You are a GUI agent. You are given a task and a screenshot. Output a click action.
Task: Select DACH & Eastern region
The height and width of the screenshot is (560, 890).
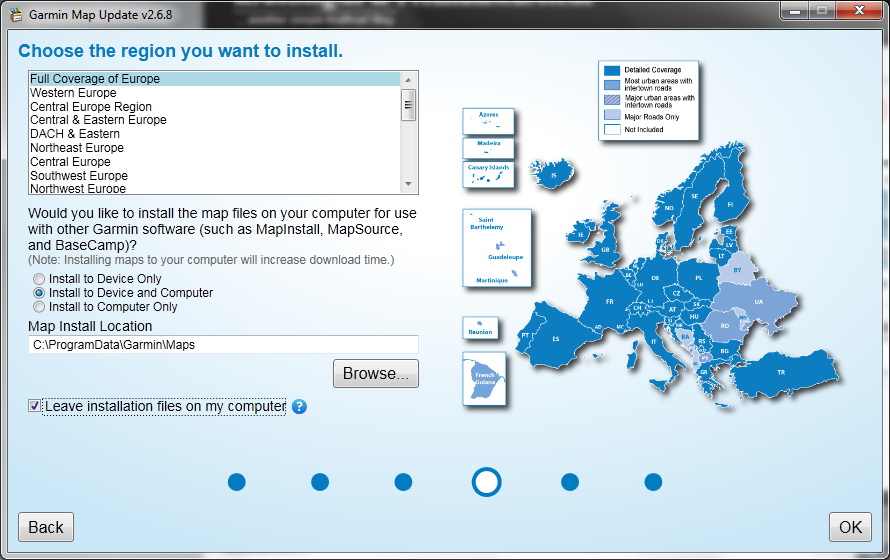(75, 134)
